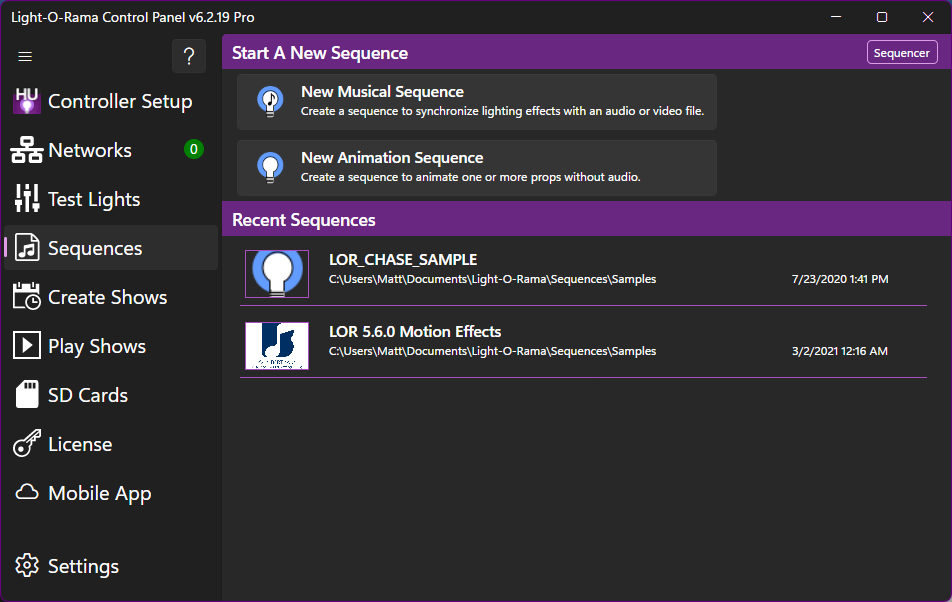952x602 pixels.
Task: Click the green Networks count badge
Action: point(195,150)
